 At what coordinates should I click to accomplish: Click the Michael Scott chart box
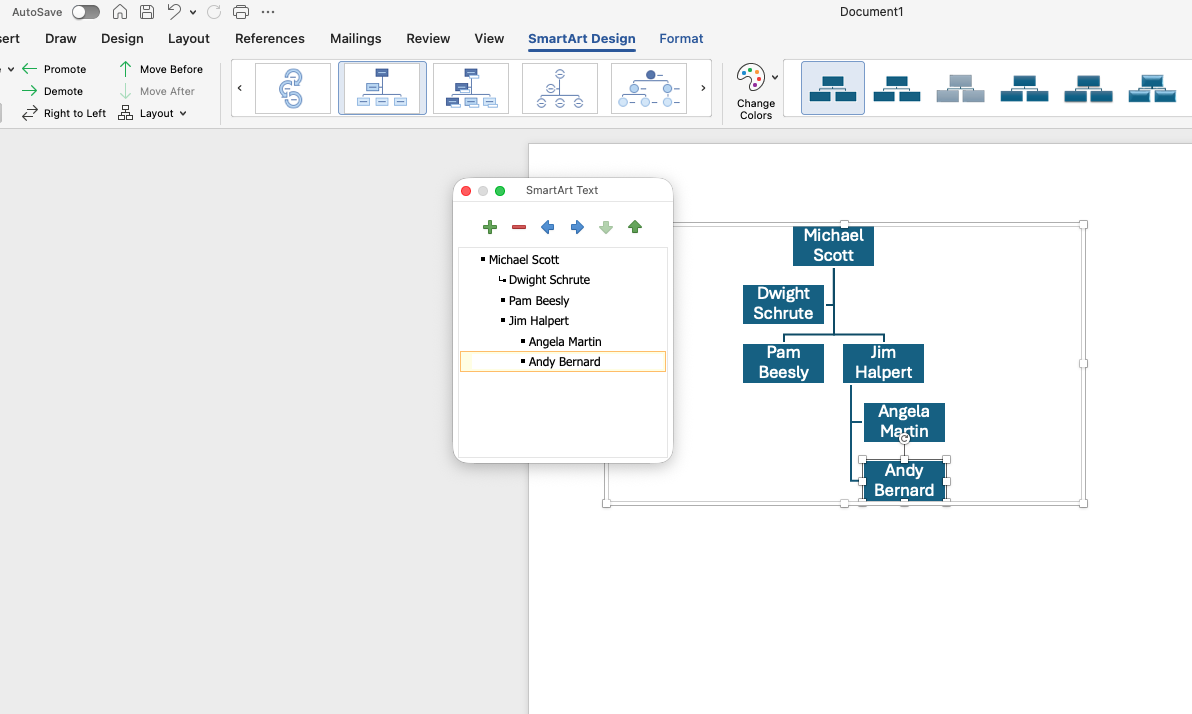click(x=833, y=246)
